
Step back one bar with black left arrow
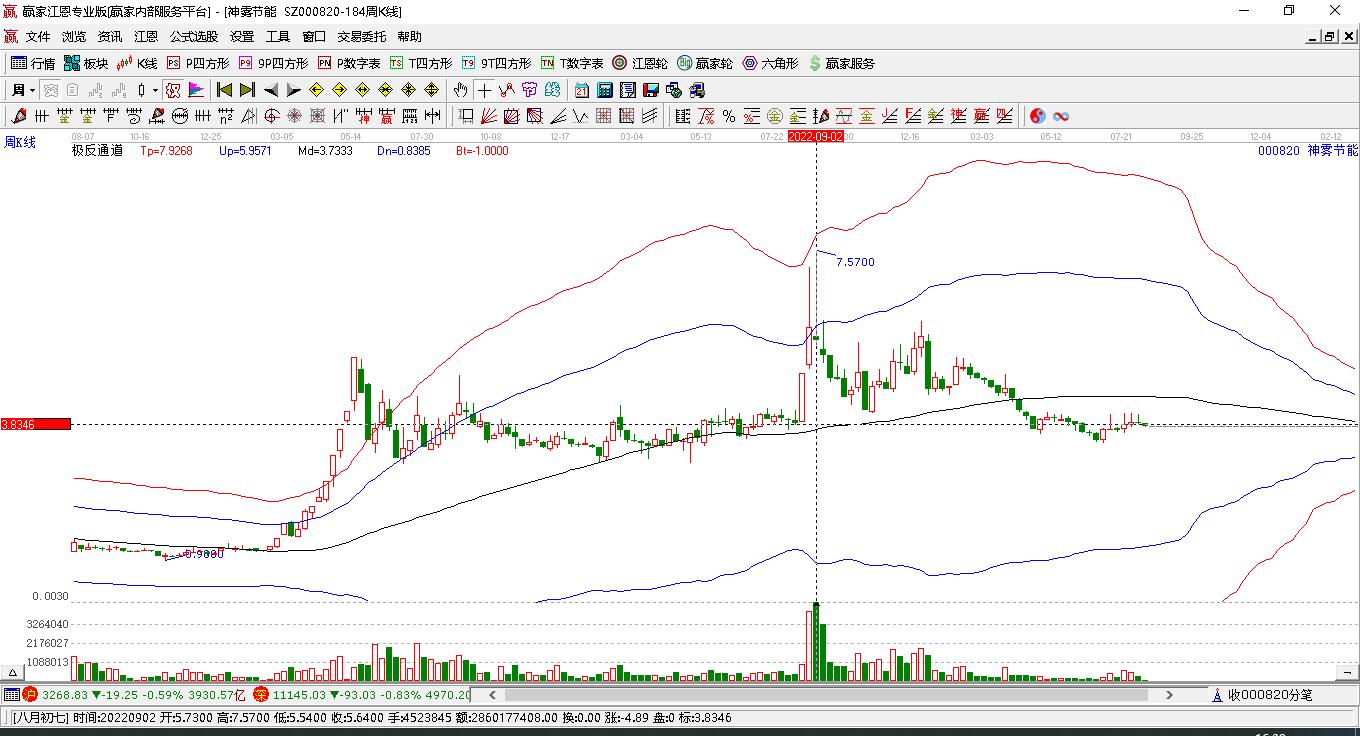[x=271, y=90]
